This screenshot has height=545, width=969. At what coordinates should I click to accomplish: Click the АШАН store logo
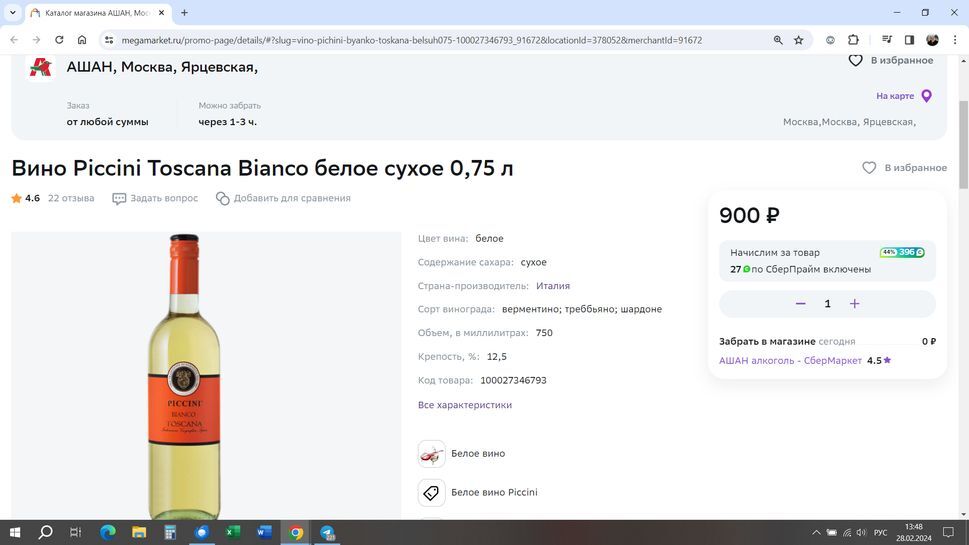40,67
